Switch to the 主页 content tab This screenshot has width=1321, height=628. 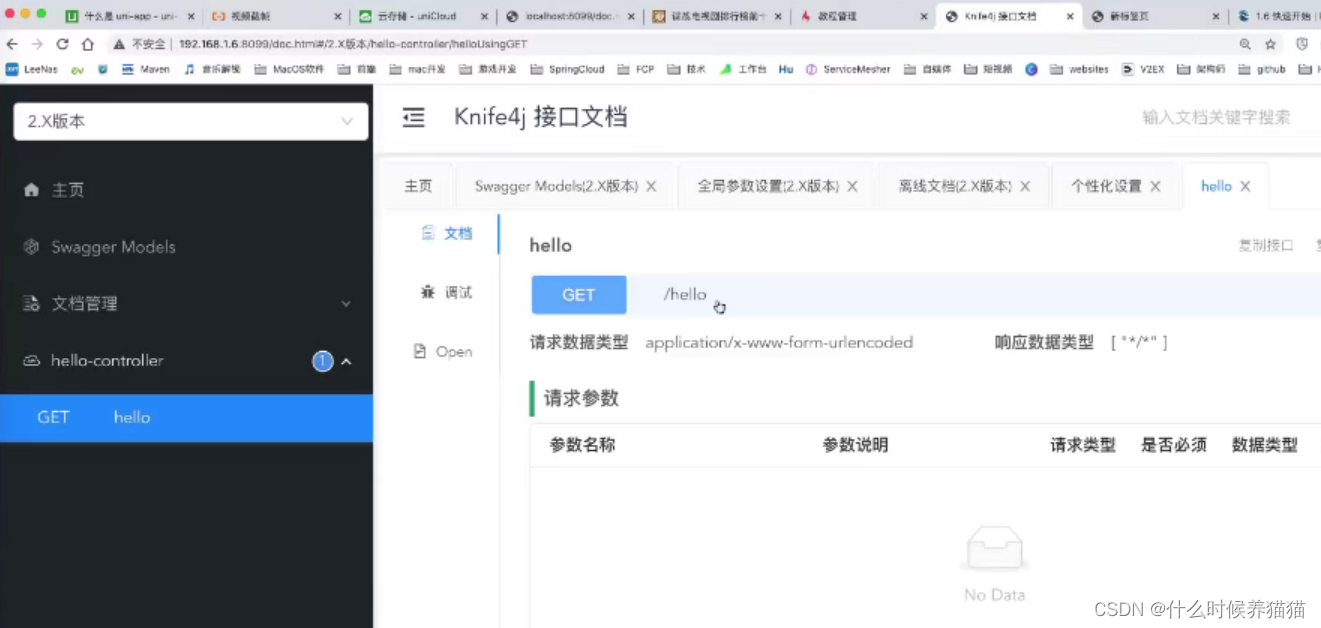(418, 186)
